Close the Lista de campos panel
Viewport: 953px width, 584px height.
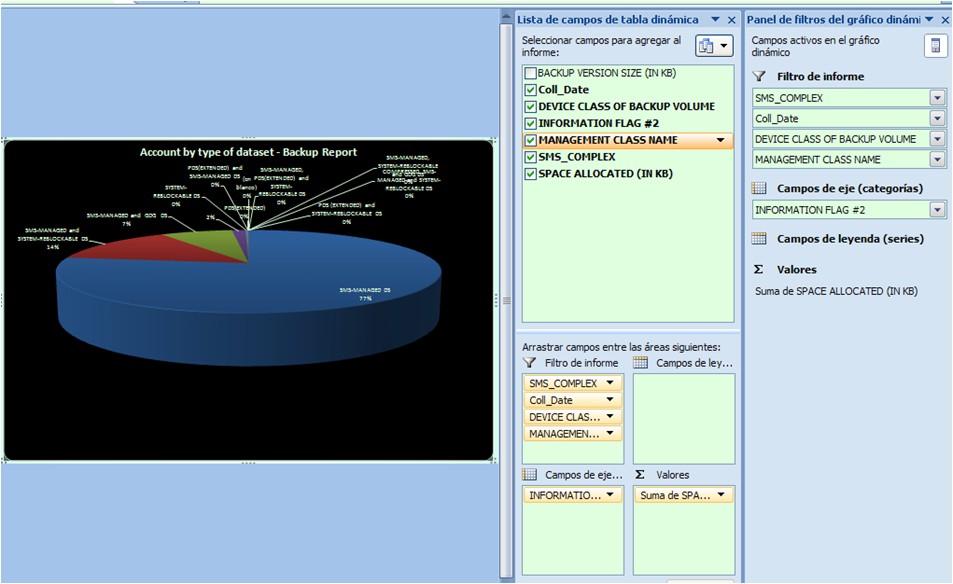click(x=732, y=20)
